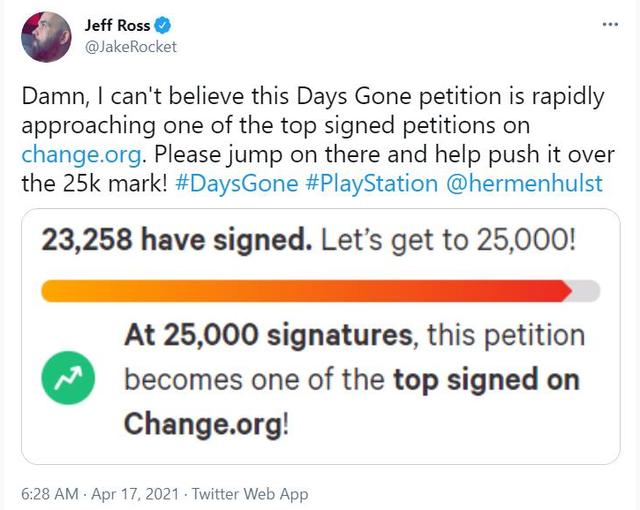Click the bold "Change.org!" text in card
This screenshot has width=640, height=510.
point(206,423)
